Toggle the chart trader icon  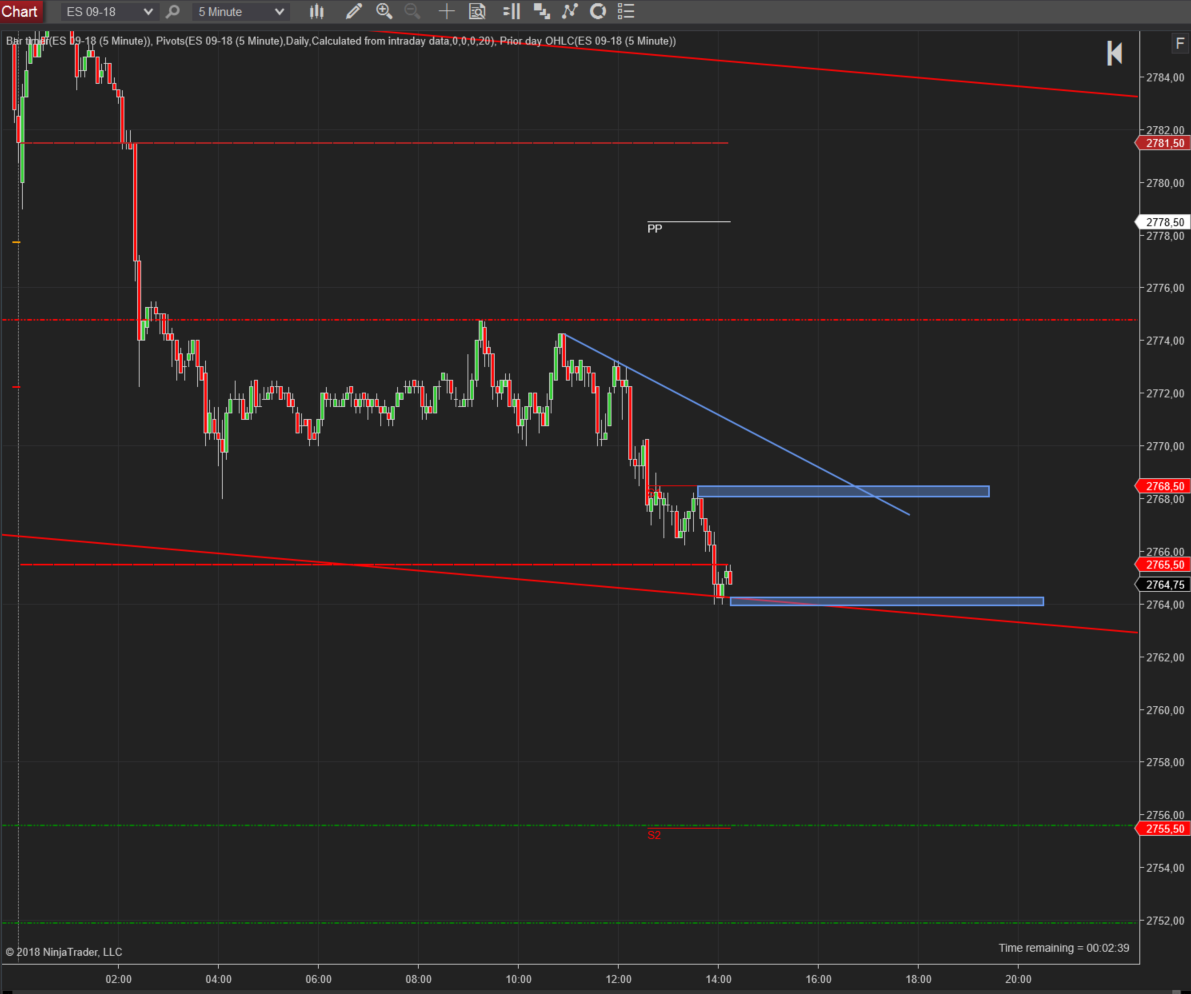[x=512, y=11]
